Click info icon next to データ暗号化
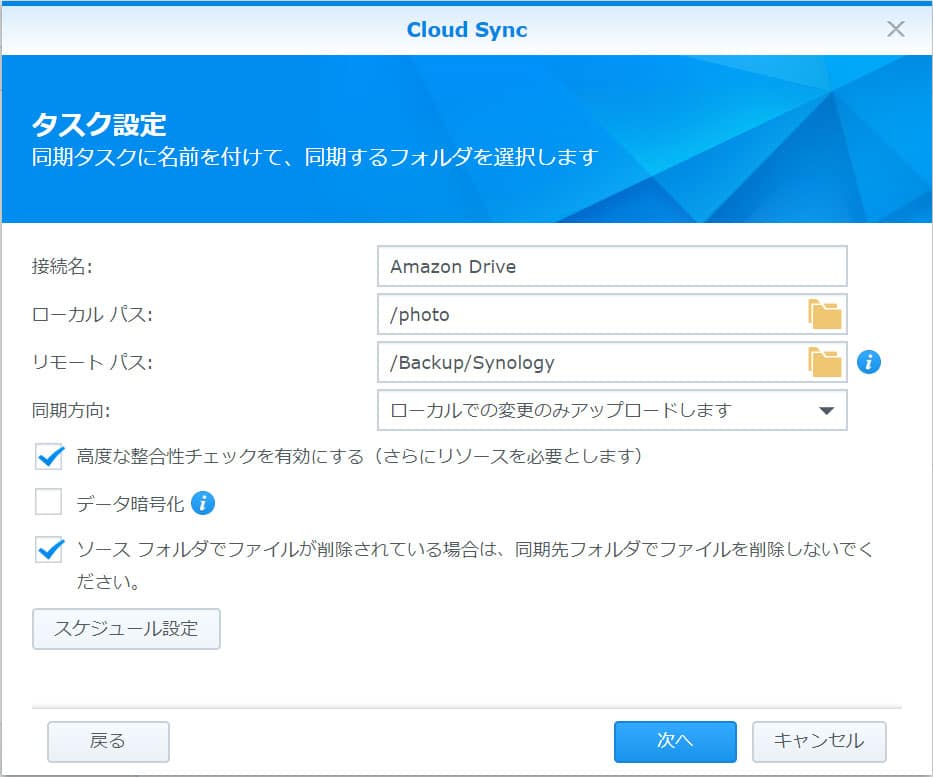 203,503
